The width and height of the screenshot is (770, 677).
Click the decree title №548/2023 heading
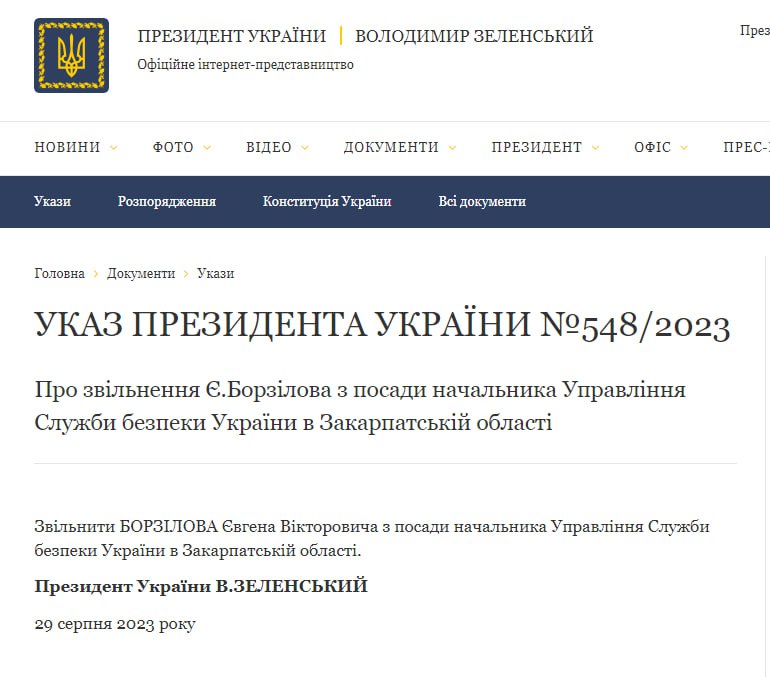pos(382,326)
